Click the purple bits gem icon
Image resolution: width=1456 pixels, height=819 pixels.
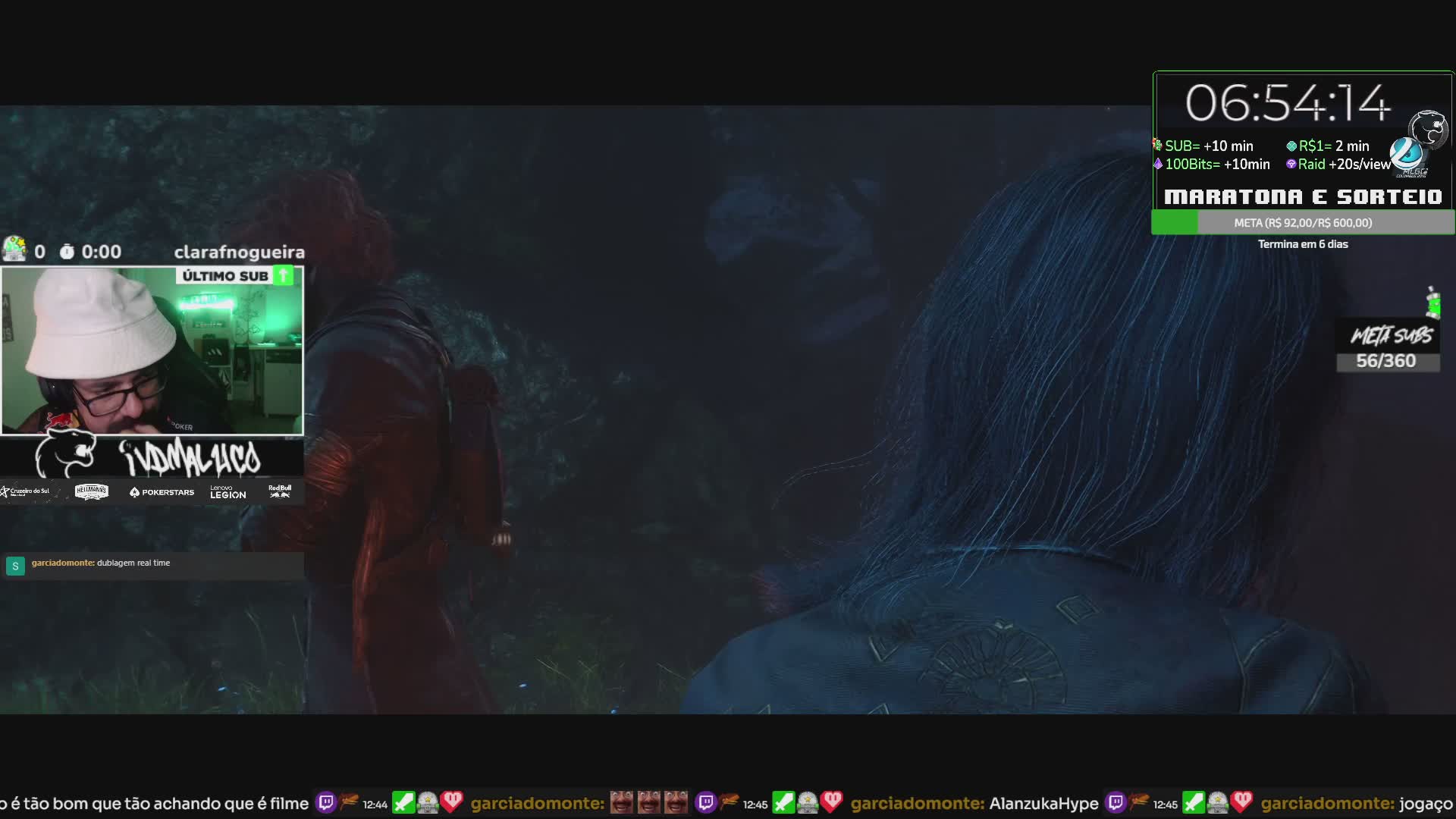pyautogui.click(x=1158, y=164)
